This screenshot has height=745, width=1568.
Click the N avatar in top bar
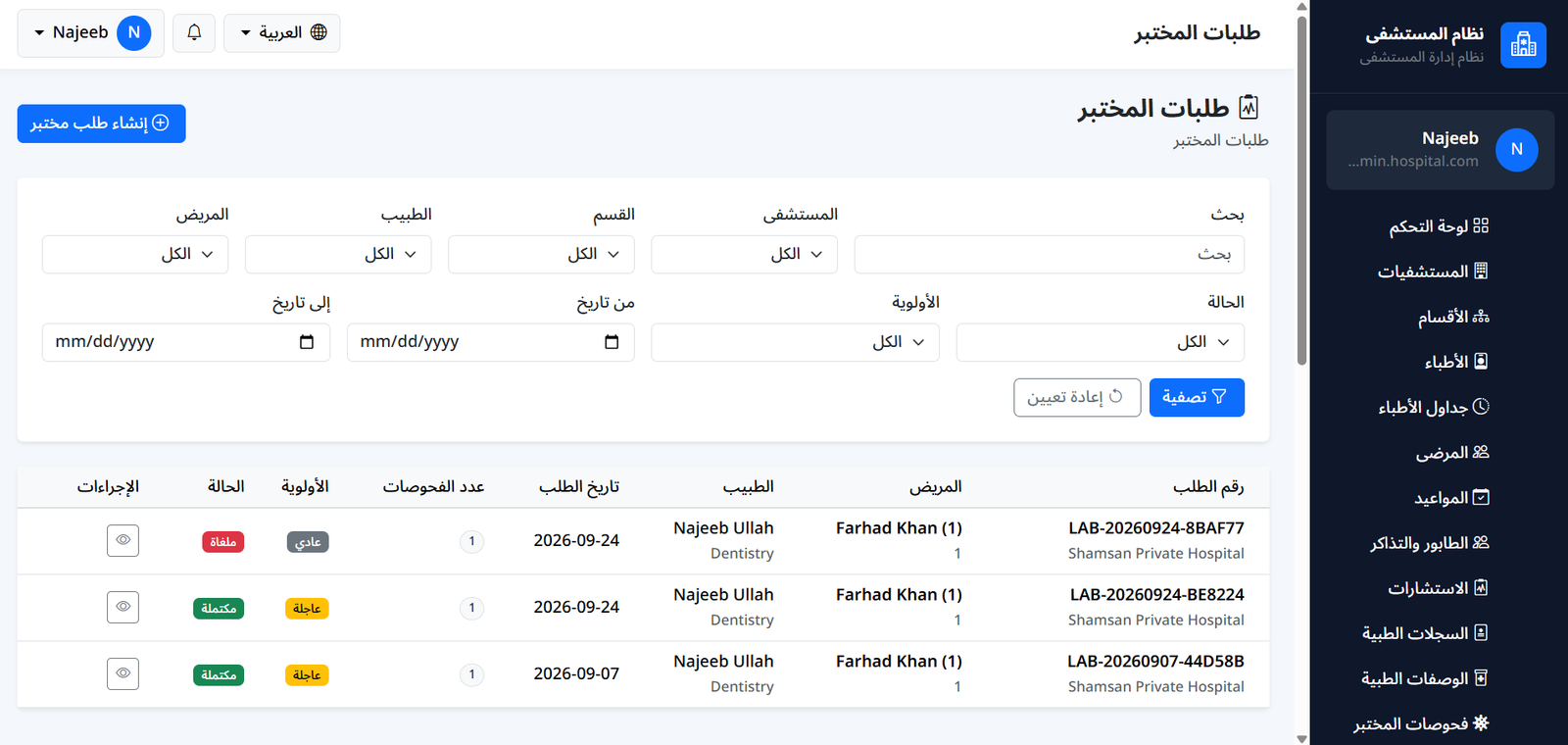point(134,32)
